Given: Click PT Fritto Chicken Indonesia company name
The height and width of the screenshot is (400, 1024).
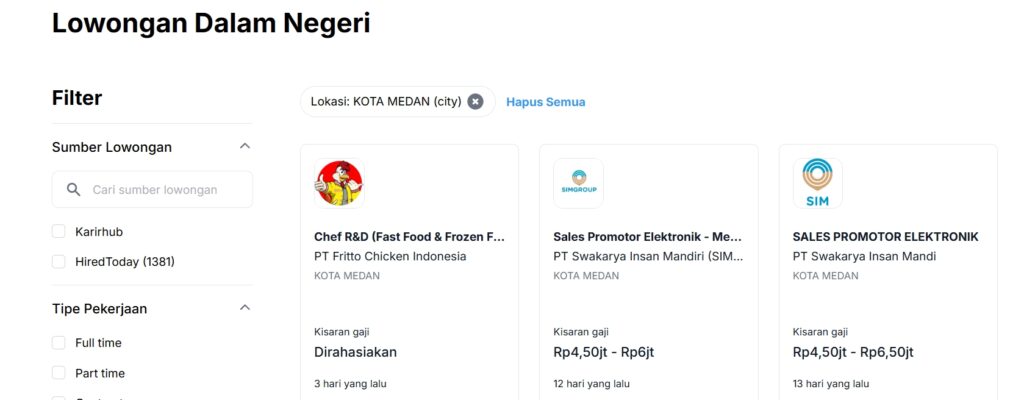Looking at the screenshot, I should click(x=390, y=256).
